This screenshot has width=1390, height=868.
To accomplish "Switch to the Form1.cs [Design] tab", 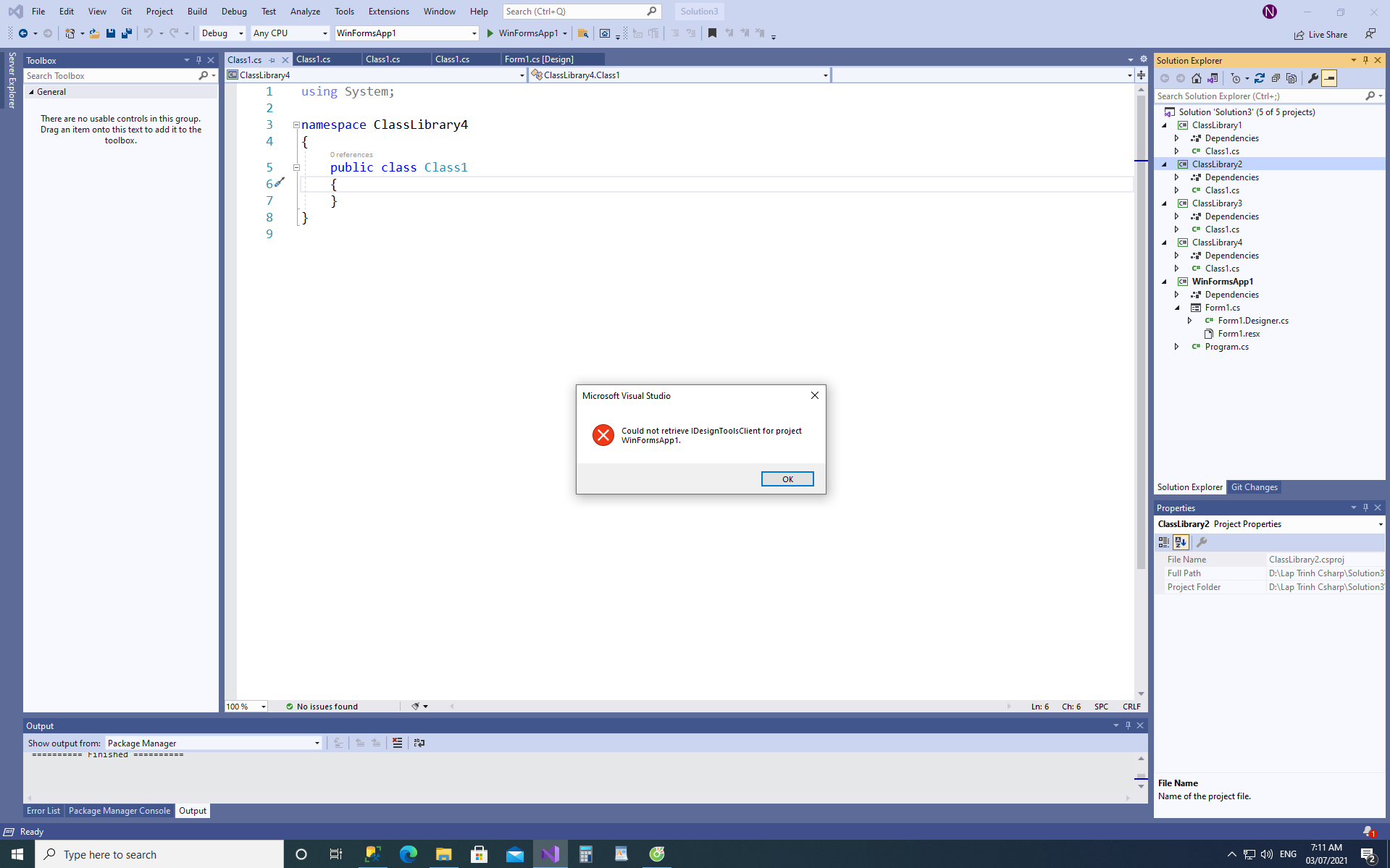I will click(539, 59).
